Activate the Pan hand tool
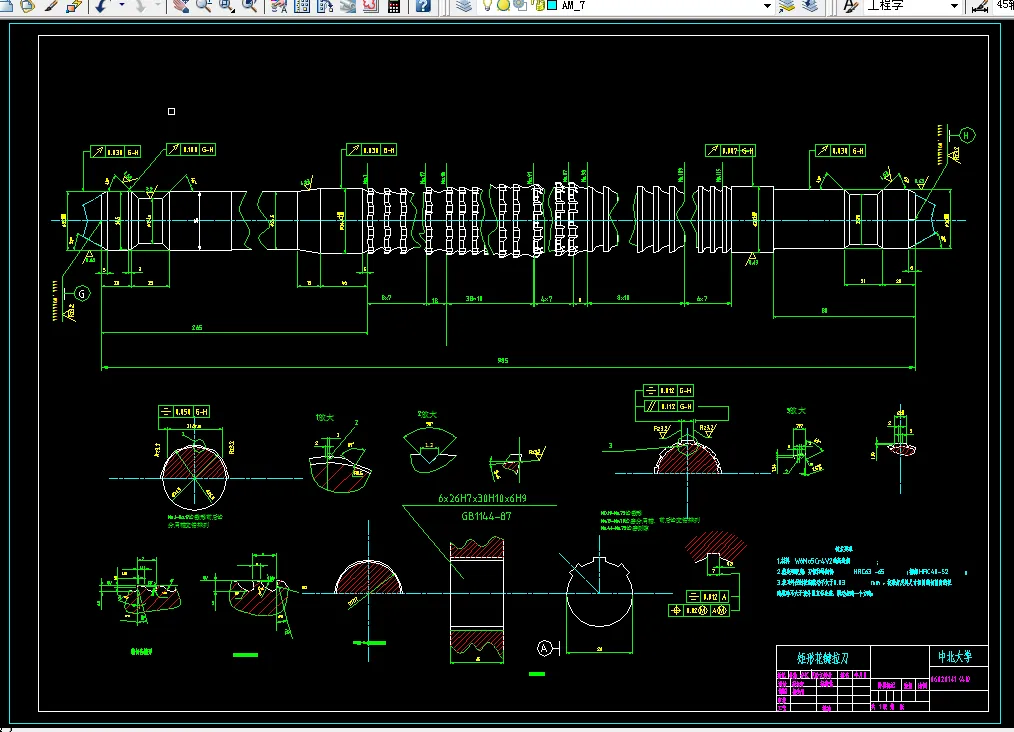This screenshot has width=1014, height=732. coord(181,6)
